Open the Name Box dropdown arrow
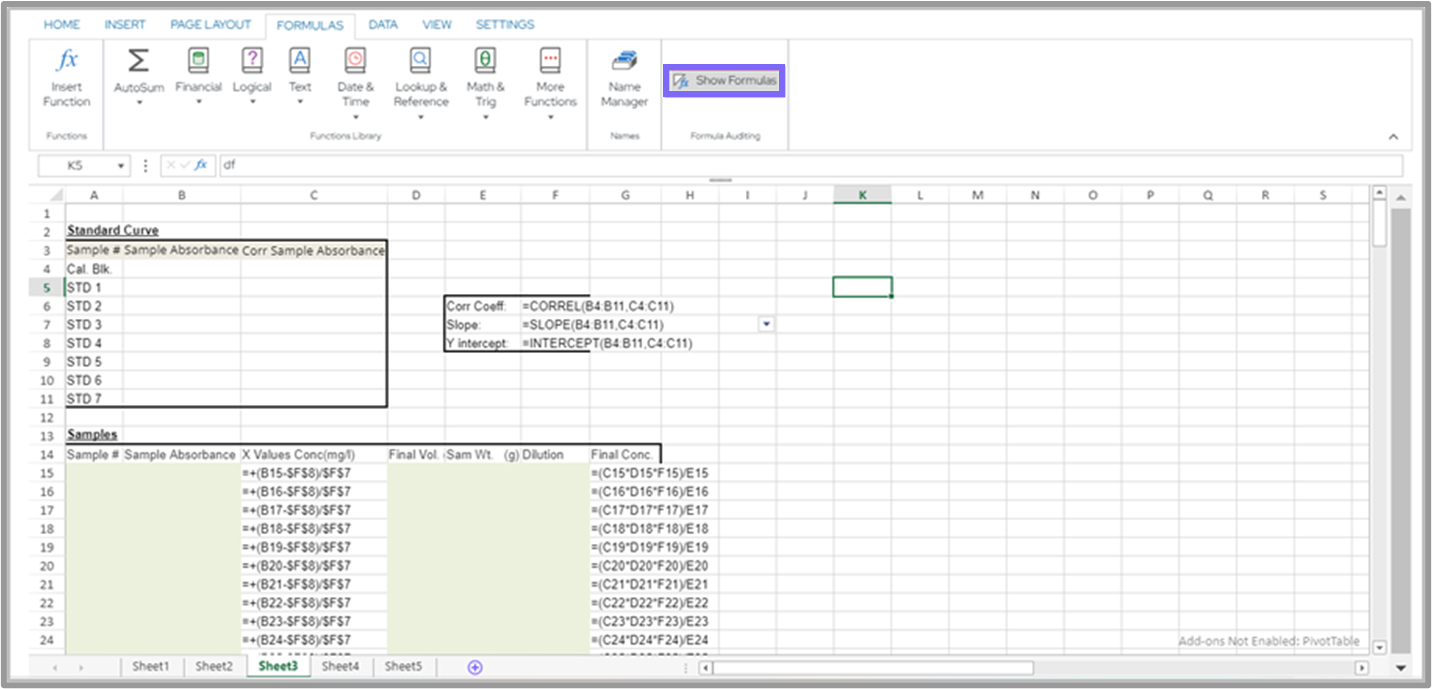The width and height of the screenshot is (1432, 689). (x=121, y=166)
